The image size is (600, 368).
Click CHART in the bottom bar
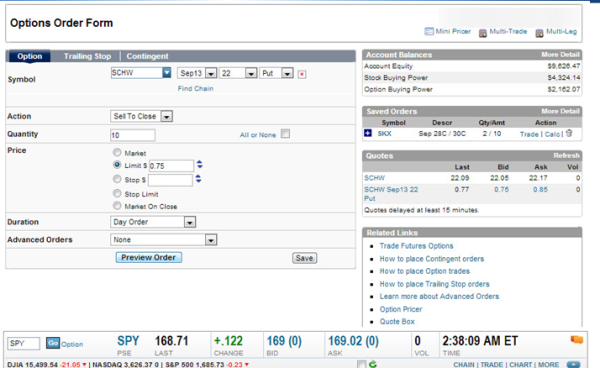point(520,365)
